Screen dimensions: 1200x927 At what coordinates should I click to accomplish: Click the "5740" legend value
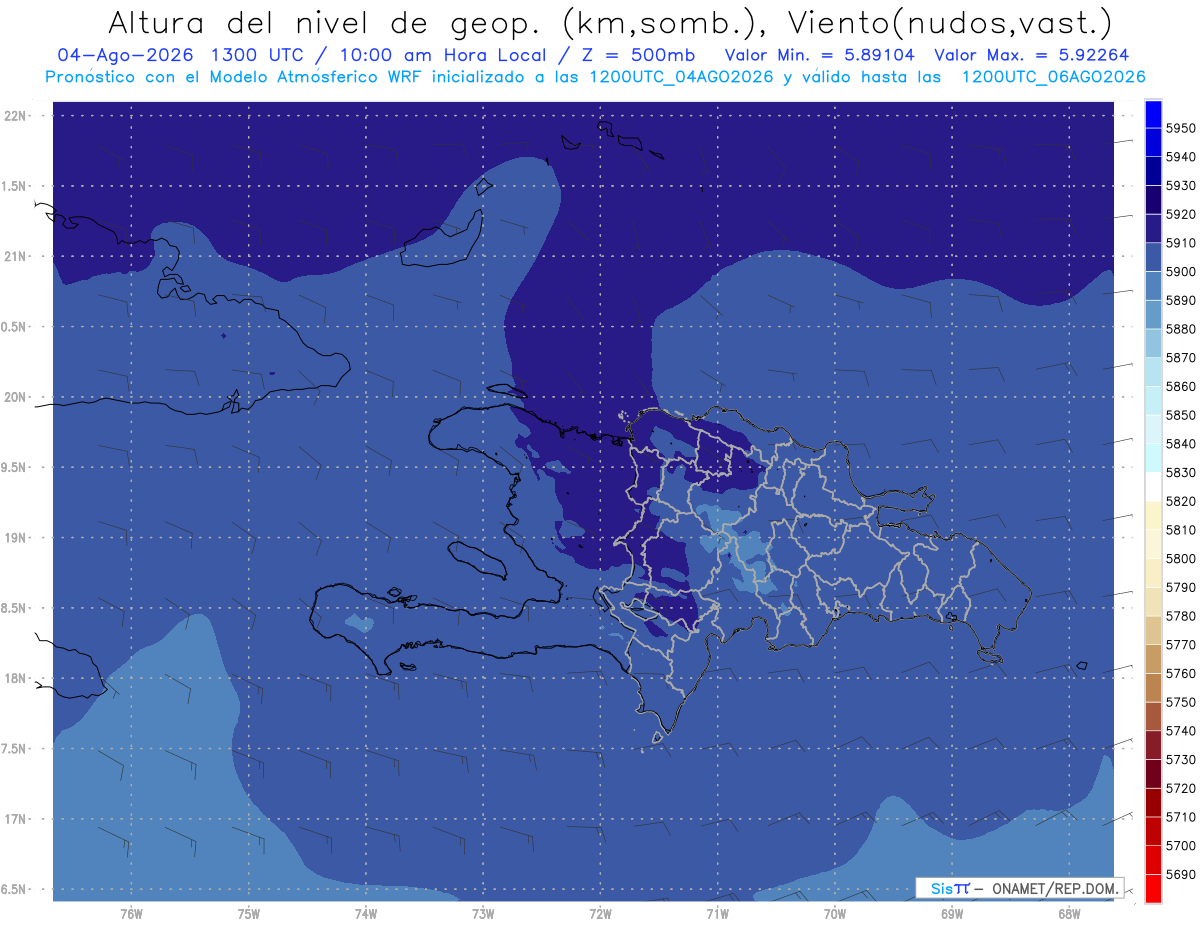tap(1181, 730)
